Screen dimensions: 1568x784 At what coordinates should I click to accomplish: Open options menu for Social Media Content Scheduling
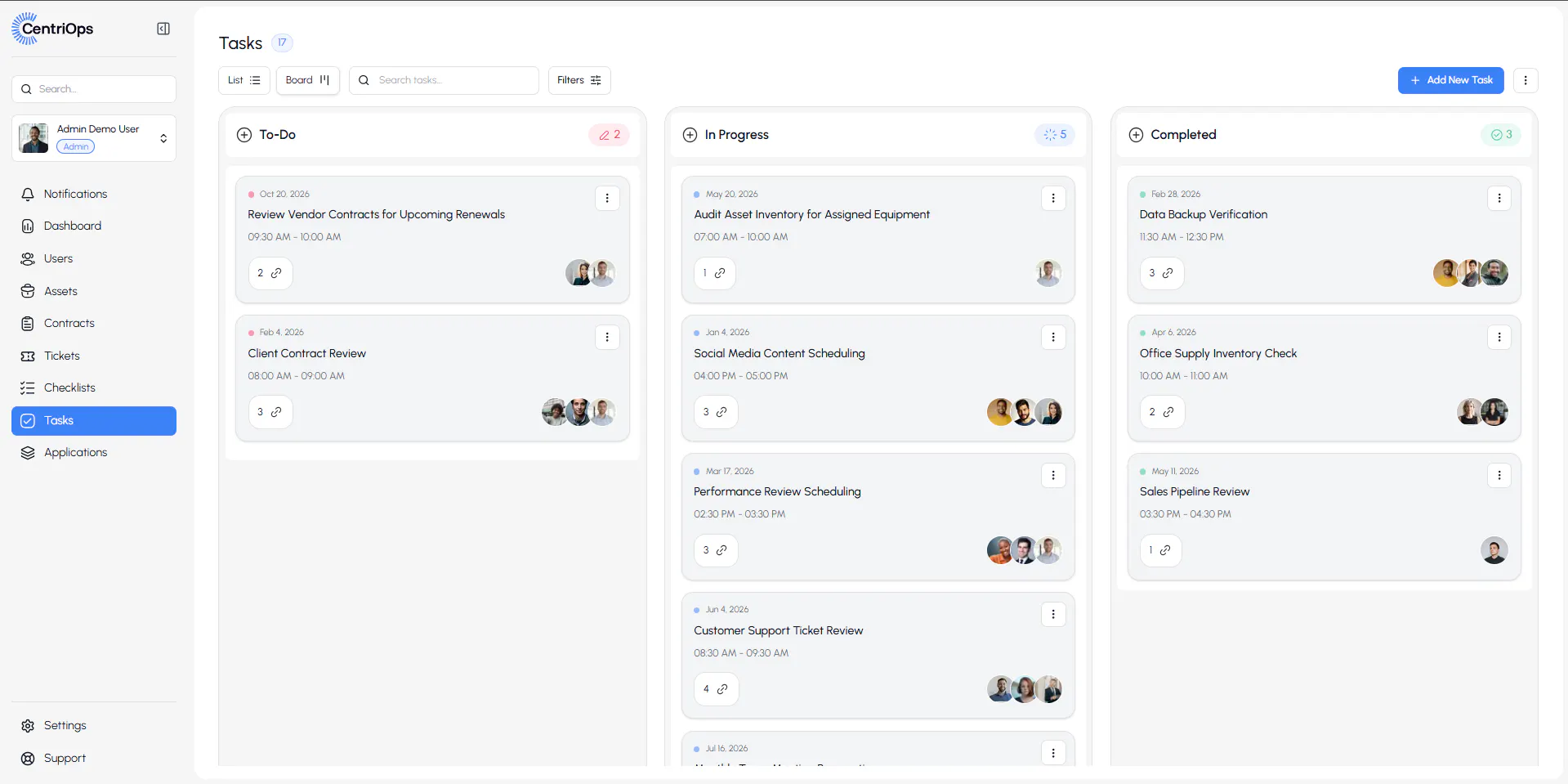pos(1053,337)
